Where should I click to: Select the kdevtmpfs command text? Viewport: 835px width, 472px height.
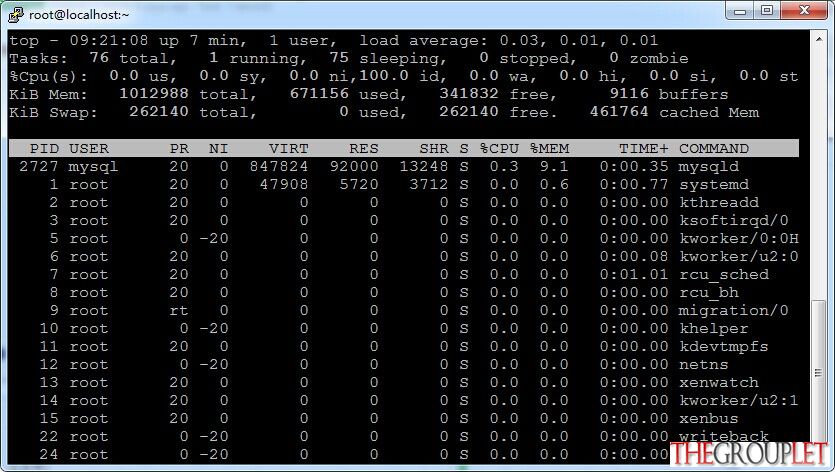pyautogui.click(x=724, y=347)
